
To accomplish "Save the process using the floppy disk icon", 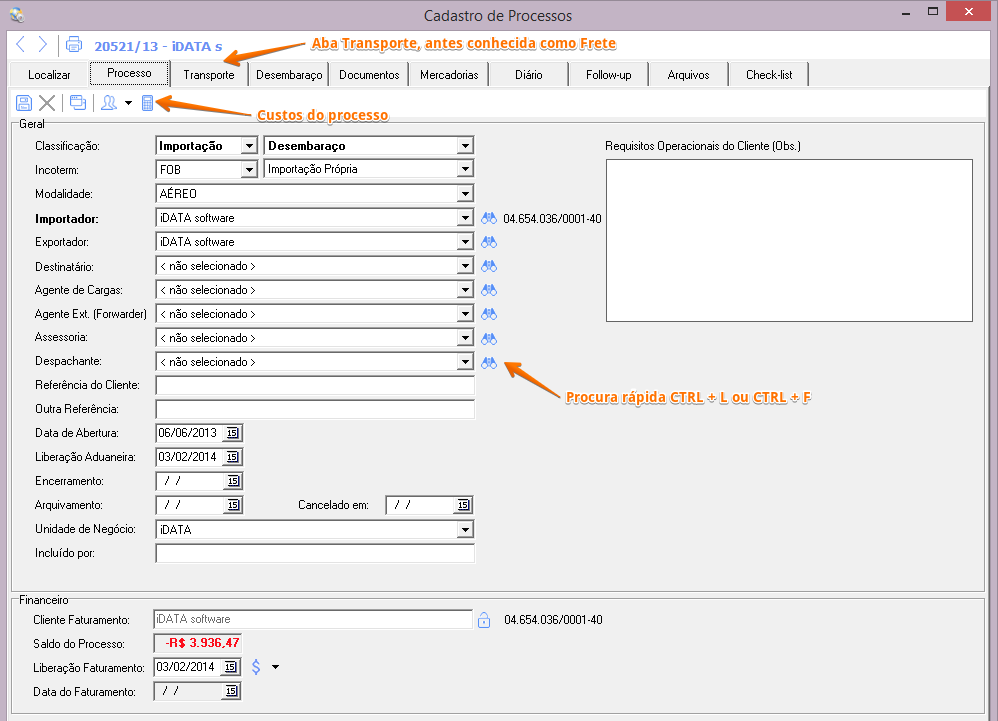I will pyautogui.click(x=23, y=103).
